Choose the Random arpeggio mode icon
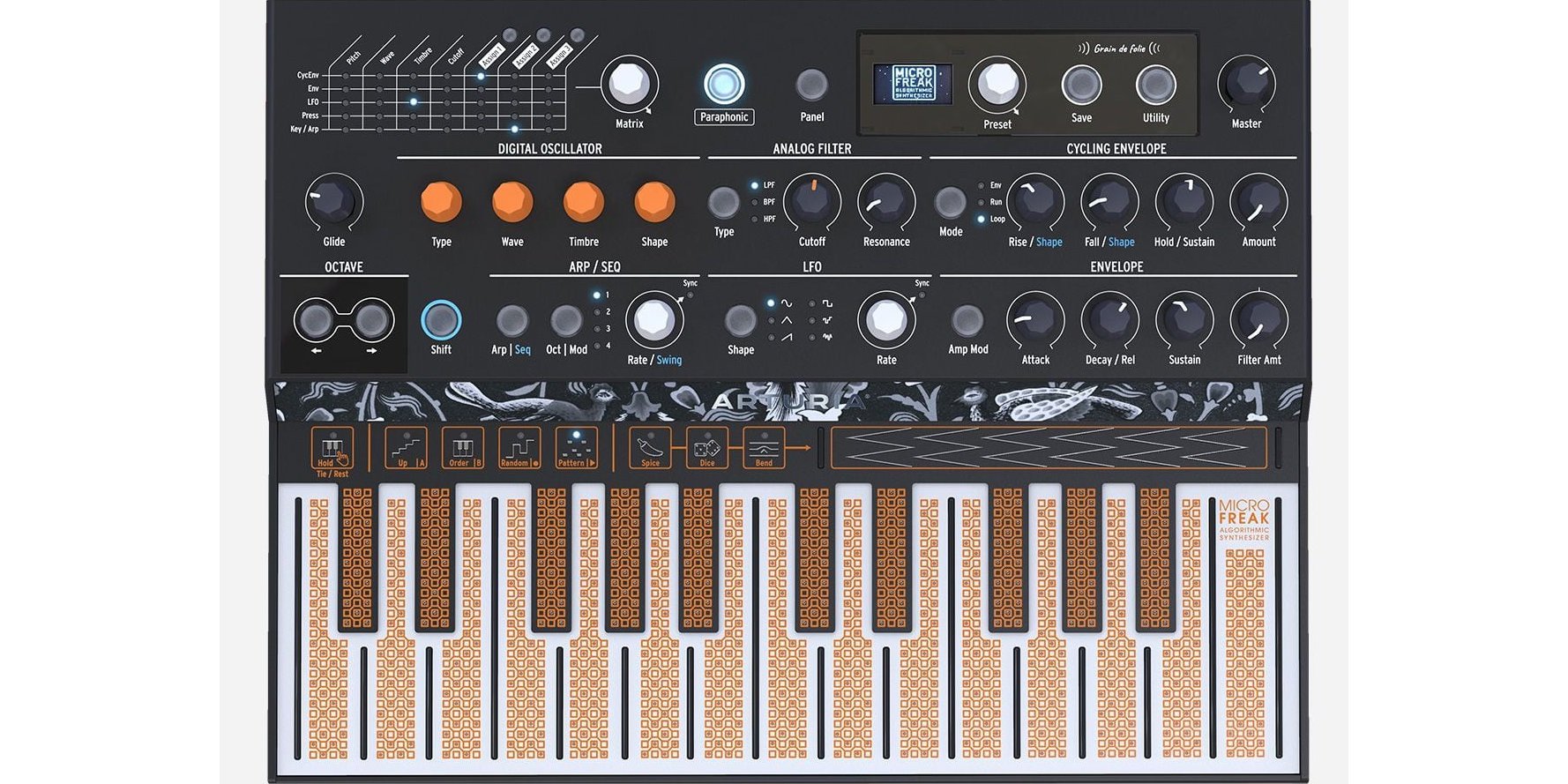The width and height of the screenshot is (1568, 784). coord(519,448)
